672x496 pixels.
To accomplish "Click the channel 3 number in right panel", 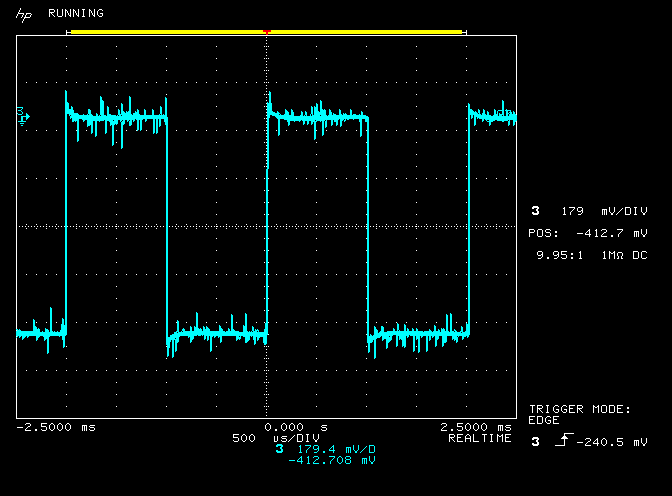I will coord(535,211).
